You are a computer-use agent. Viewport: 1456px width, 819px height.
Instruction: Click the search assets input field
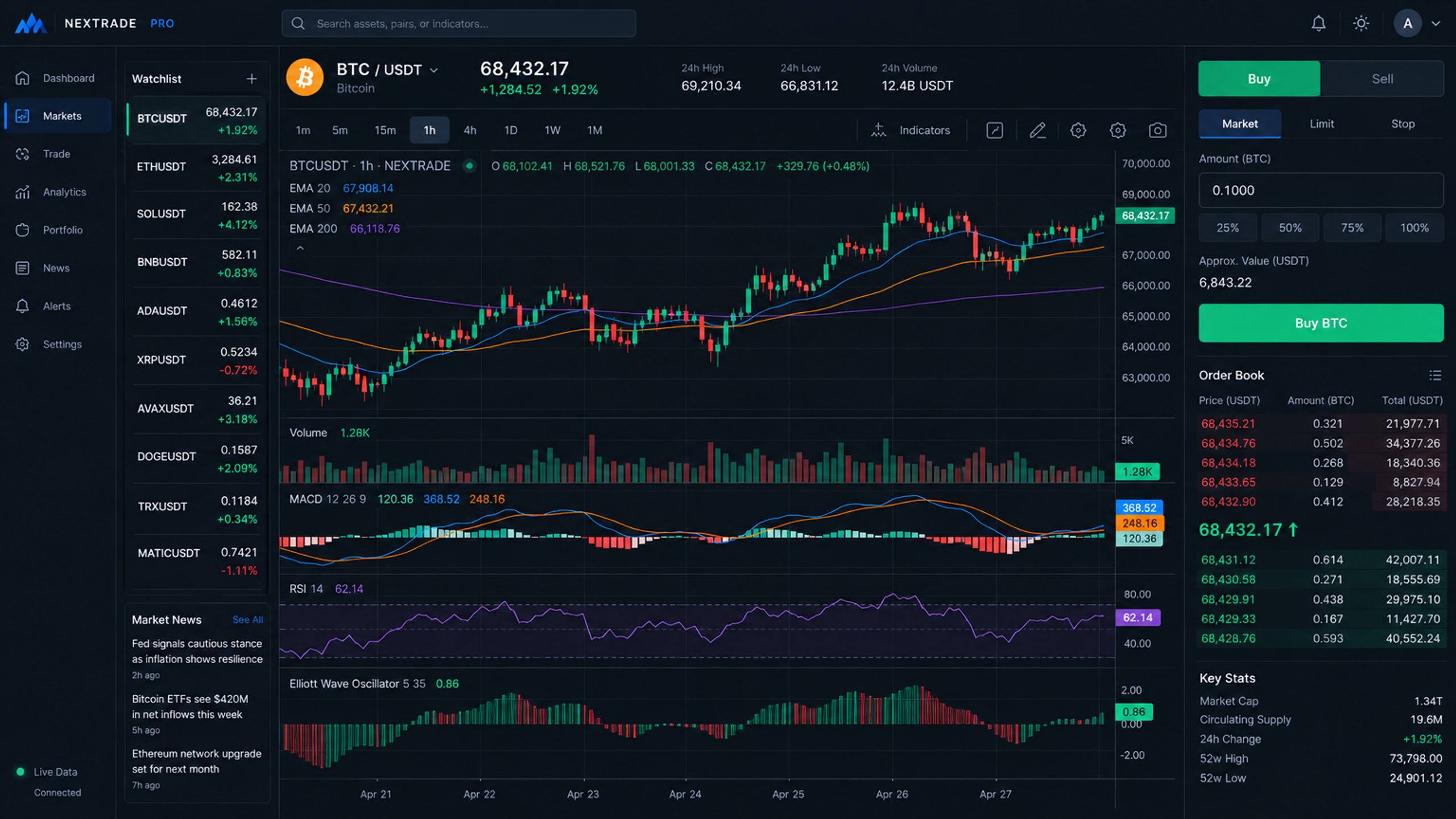(x=458, y=23)
